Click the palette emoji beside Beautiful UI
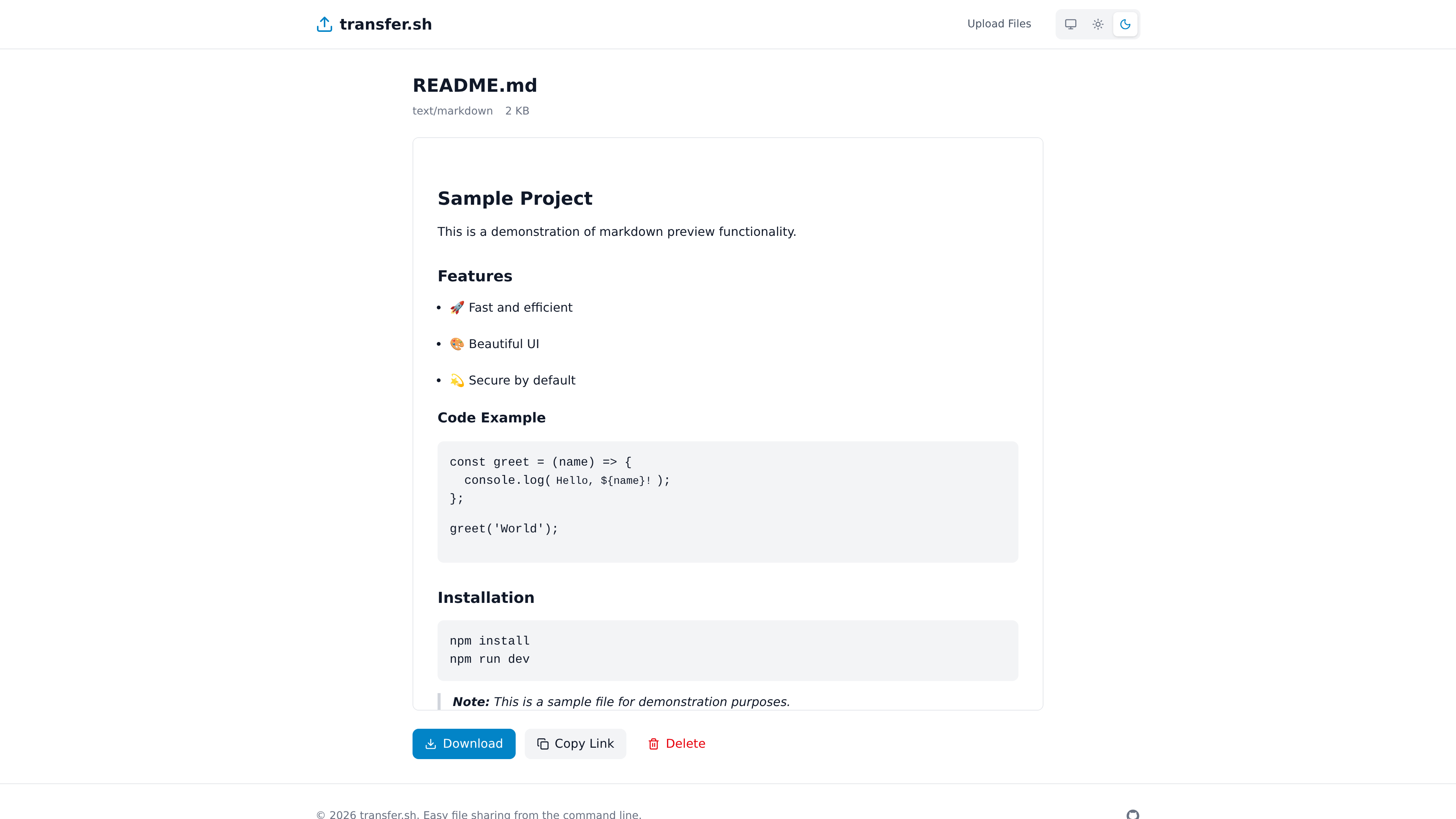 (x=457, y=344)
